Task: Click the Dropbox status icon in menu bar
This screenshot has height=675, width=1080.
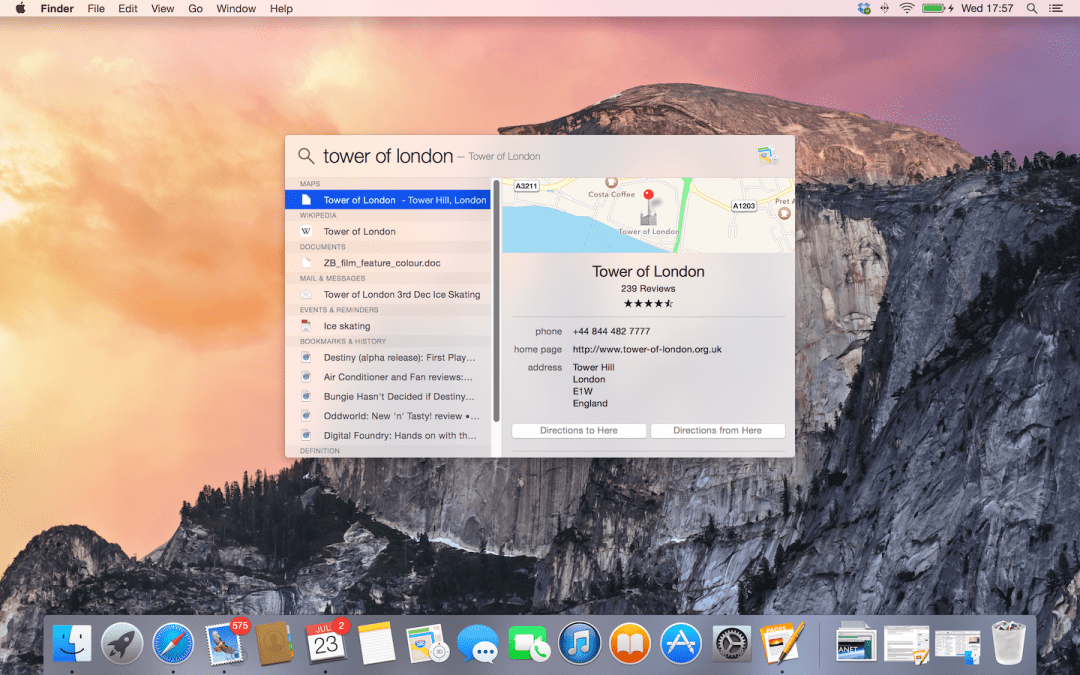Action: tap(864, 8)
